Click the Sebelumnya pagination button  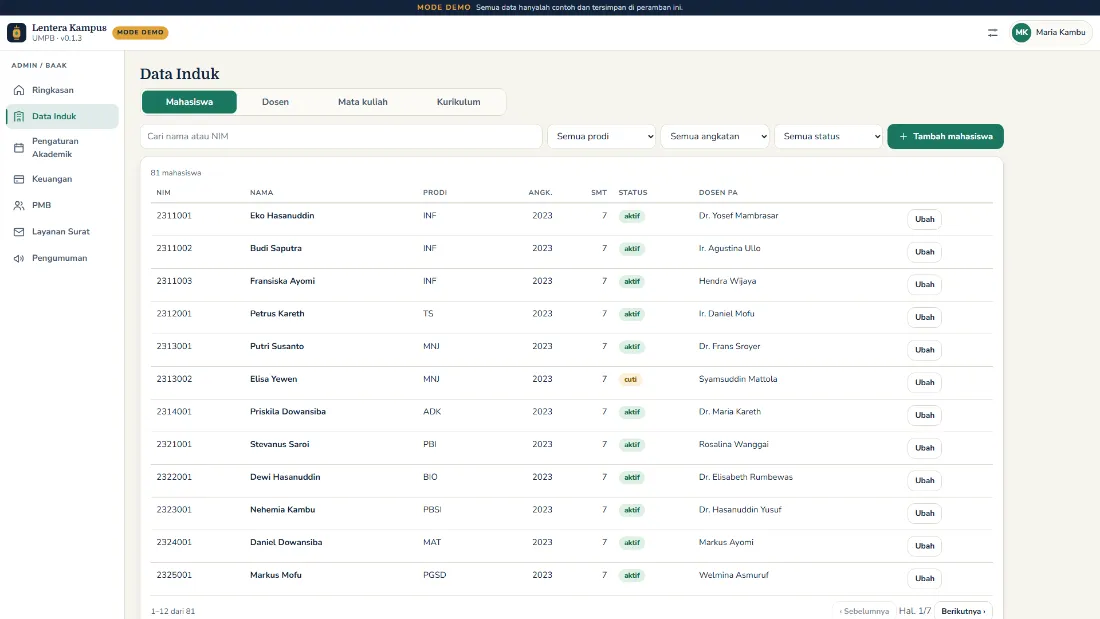864,611
